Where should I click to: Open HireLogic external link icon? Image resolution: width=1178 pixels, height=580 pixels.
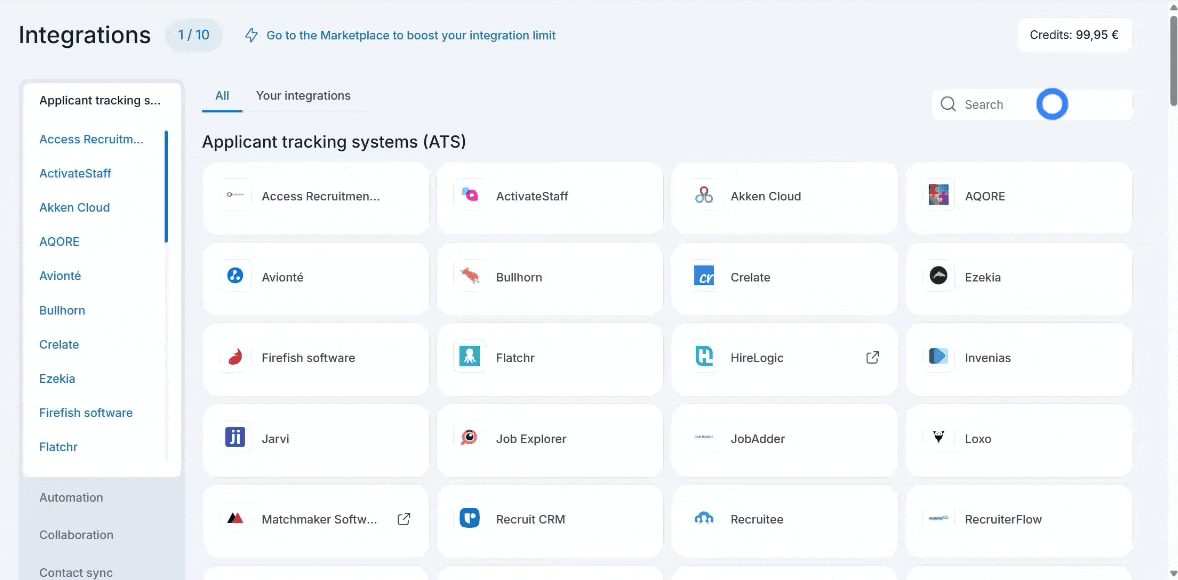(872, 358)
